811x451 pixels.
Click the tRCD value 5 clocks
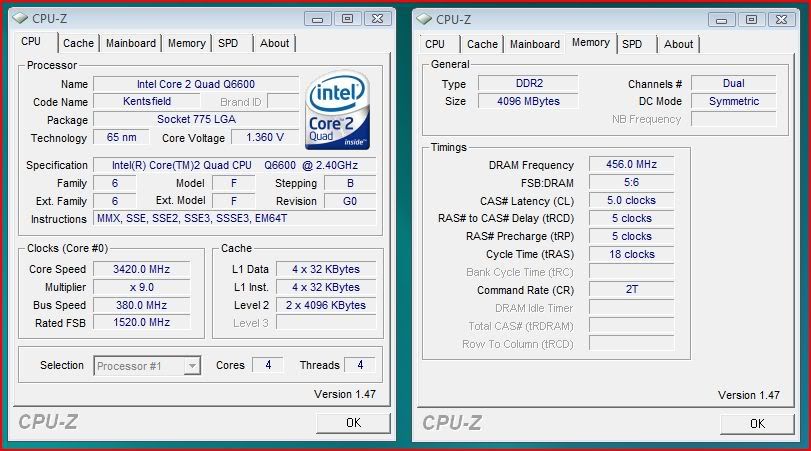click(x=632, y=218)
